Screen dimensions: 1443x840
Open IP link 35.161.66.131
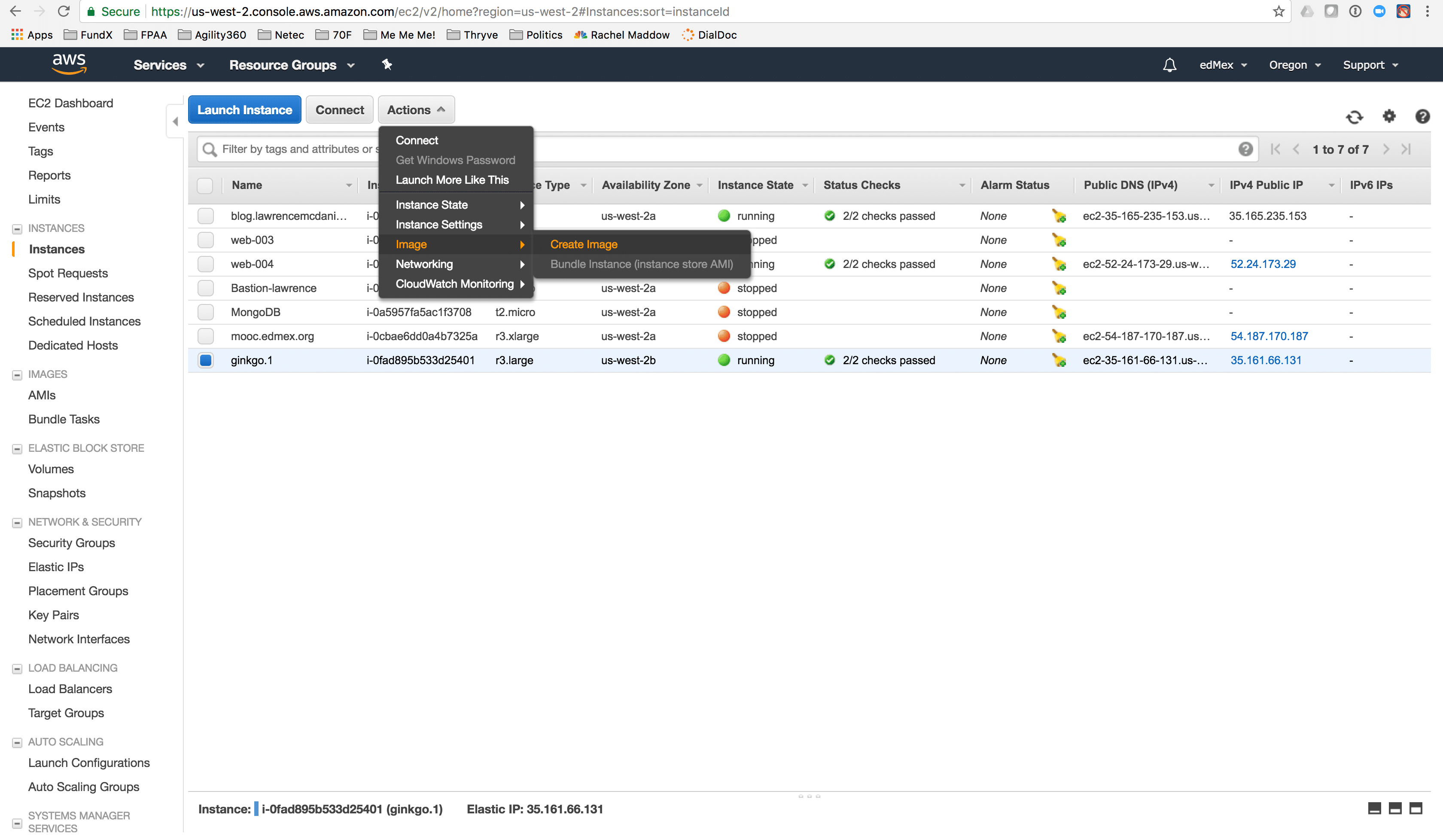pos(1266,361)
